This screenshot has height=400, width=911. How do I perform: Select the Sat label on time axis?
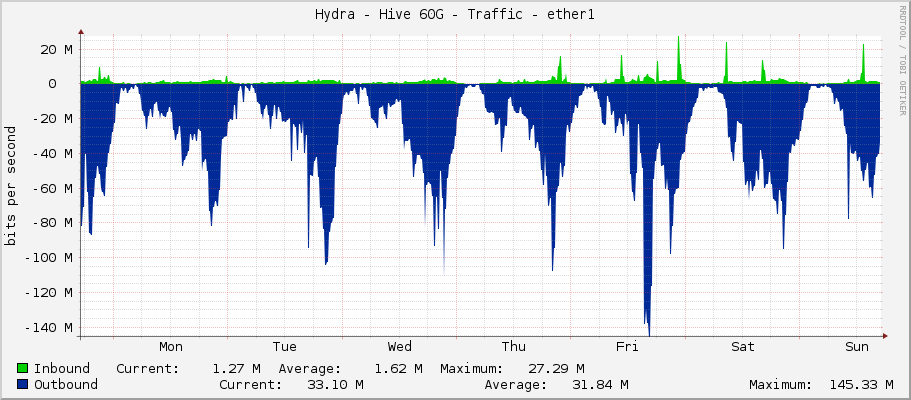pyautogui.click(x=742, y=347)
